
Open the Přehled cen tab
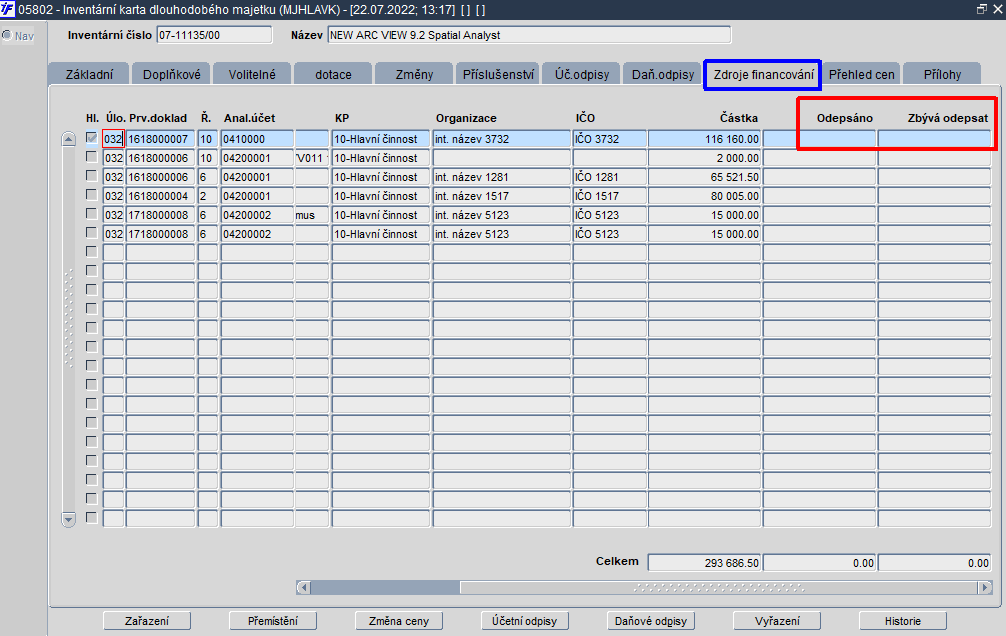(861, 74)
